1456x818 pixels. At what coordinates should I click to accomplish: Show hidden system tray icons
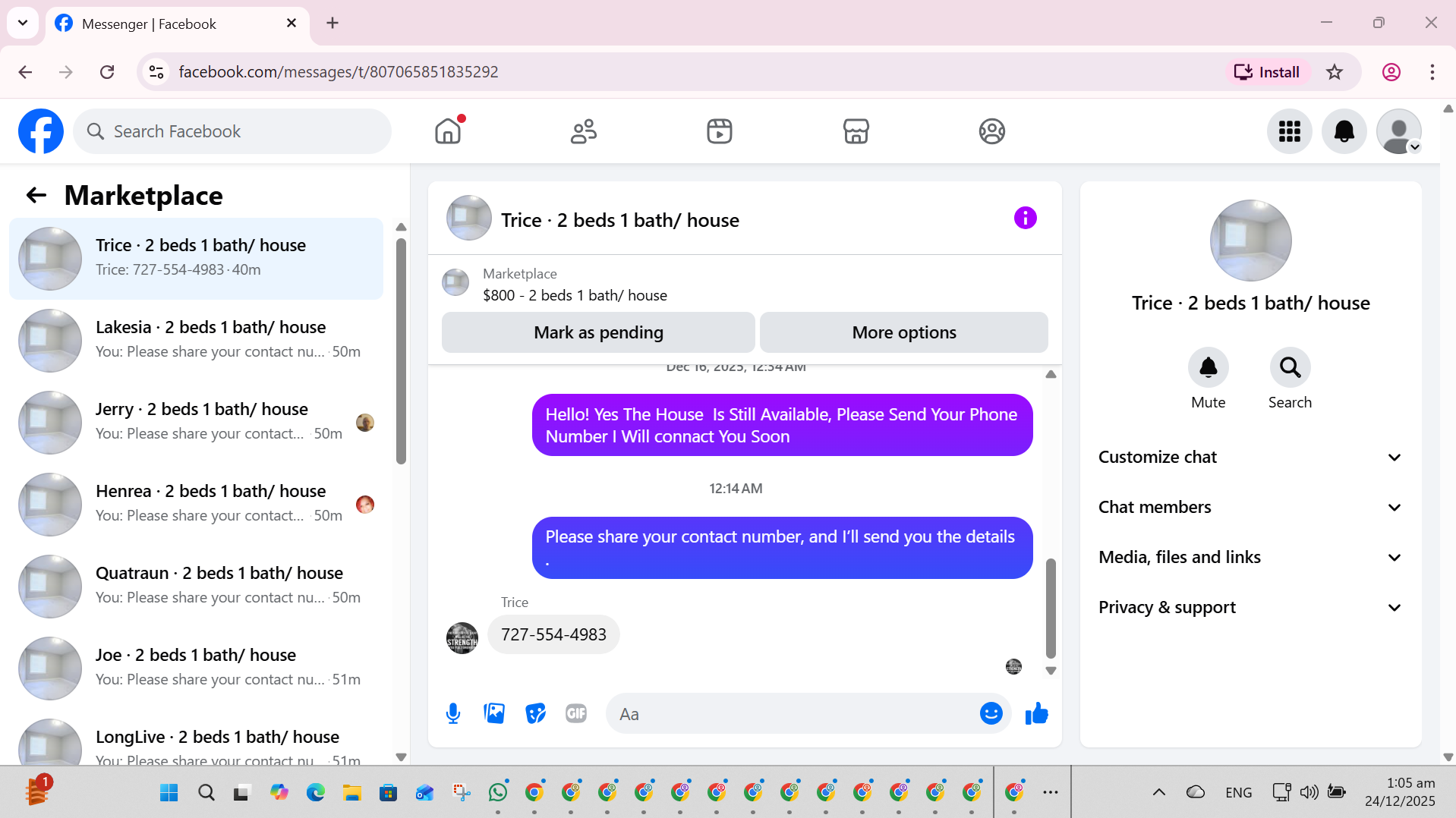(1158, 792)
